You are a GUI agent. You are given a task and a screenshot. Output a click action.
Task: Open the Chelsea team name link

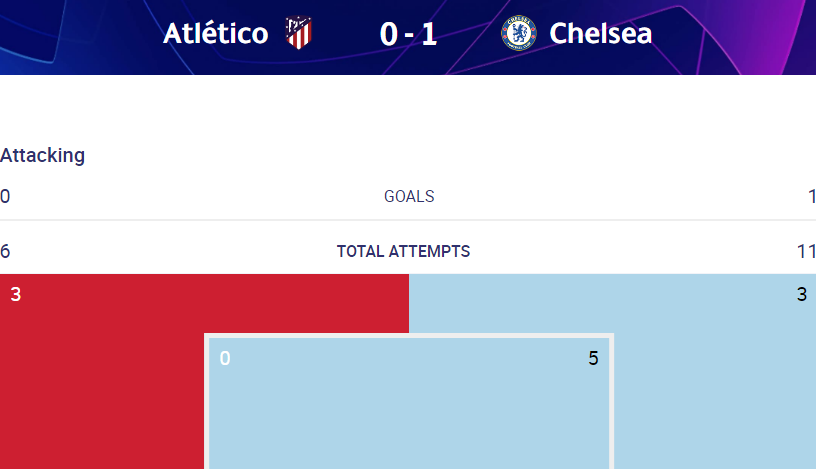tap(601, 34)
